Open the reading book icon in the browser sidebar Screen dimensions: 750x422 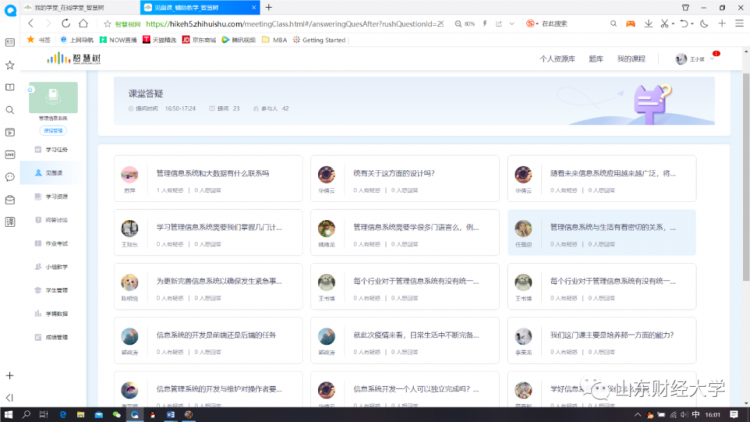[x=10, y=87]
